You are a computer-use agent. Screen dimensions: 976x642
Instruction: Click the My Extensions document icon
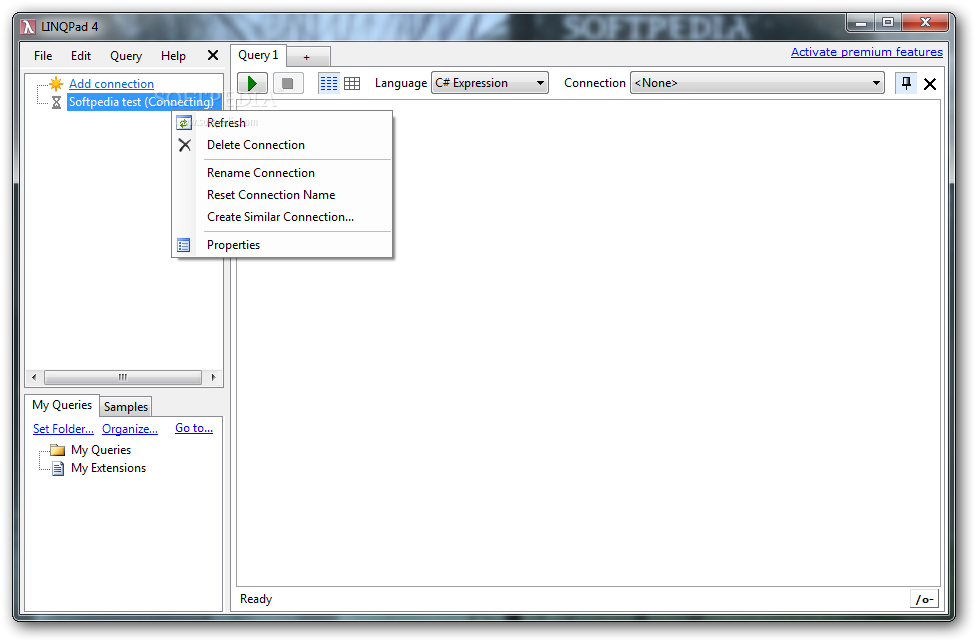[x=58, y=468]
